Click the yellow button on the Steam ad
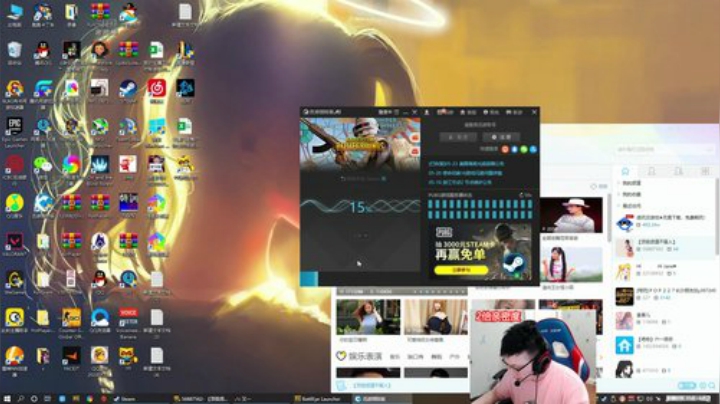 point(461,270)
